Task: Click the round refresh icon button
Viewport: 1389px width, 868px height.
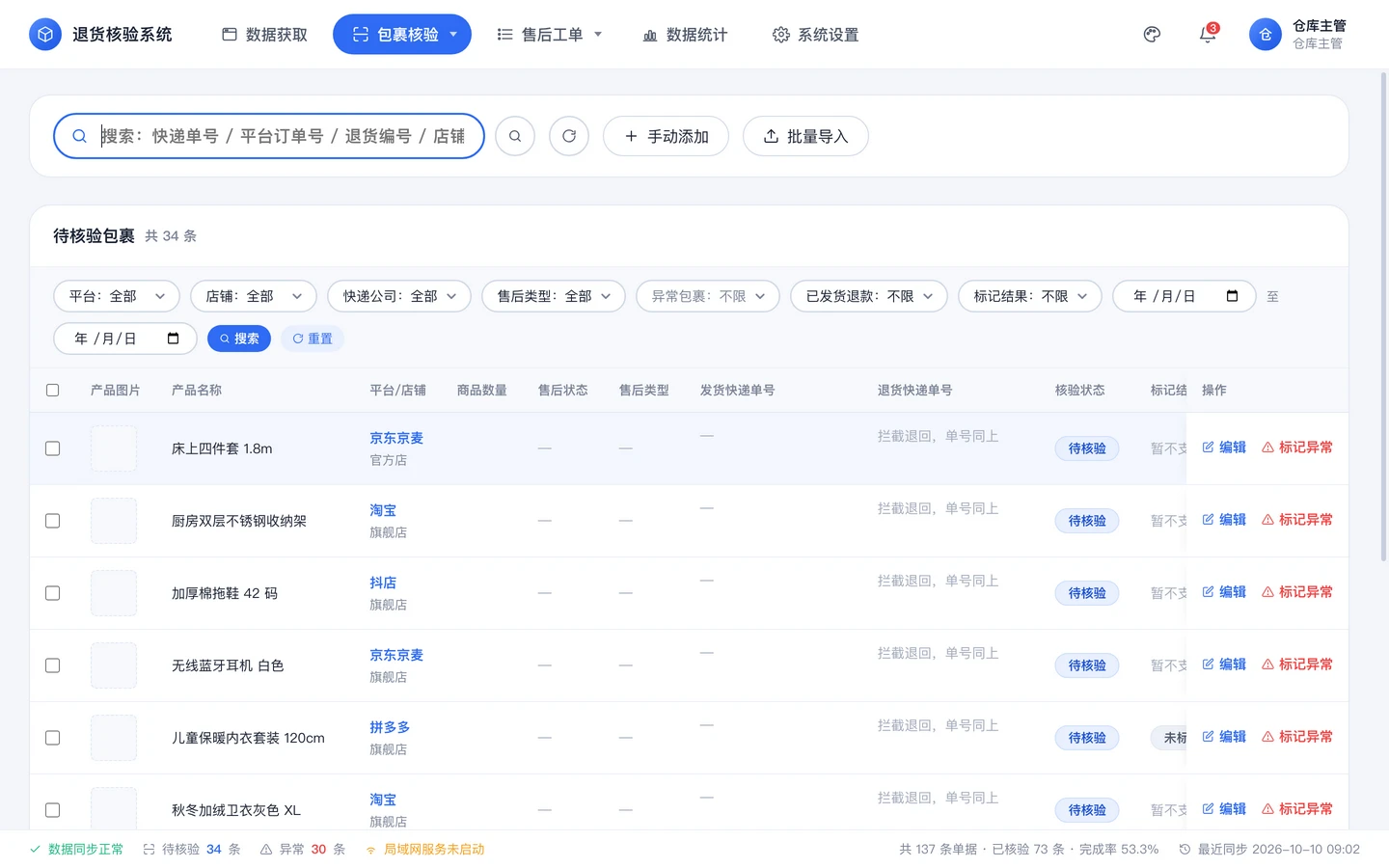Action: pos(569,136)
